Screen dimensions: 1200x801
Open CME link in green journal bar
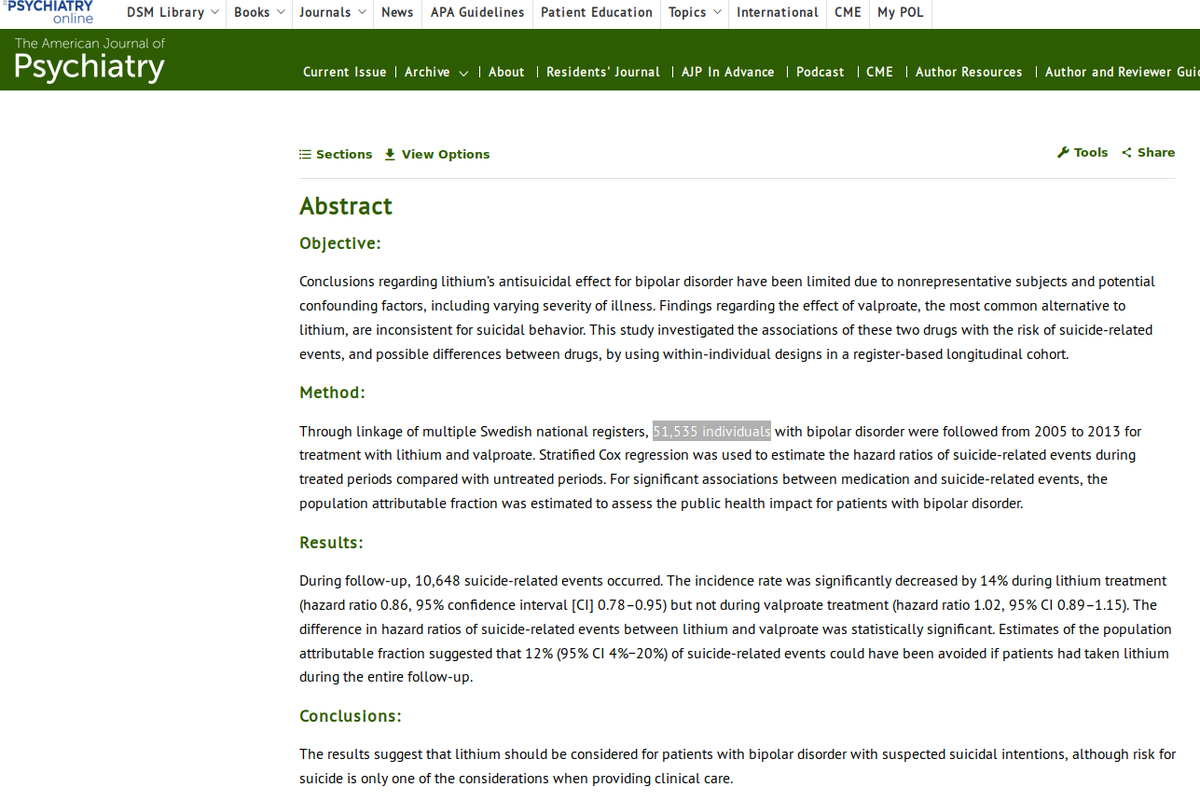tap(880, 72)
